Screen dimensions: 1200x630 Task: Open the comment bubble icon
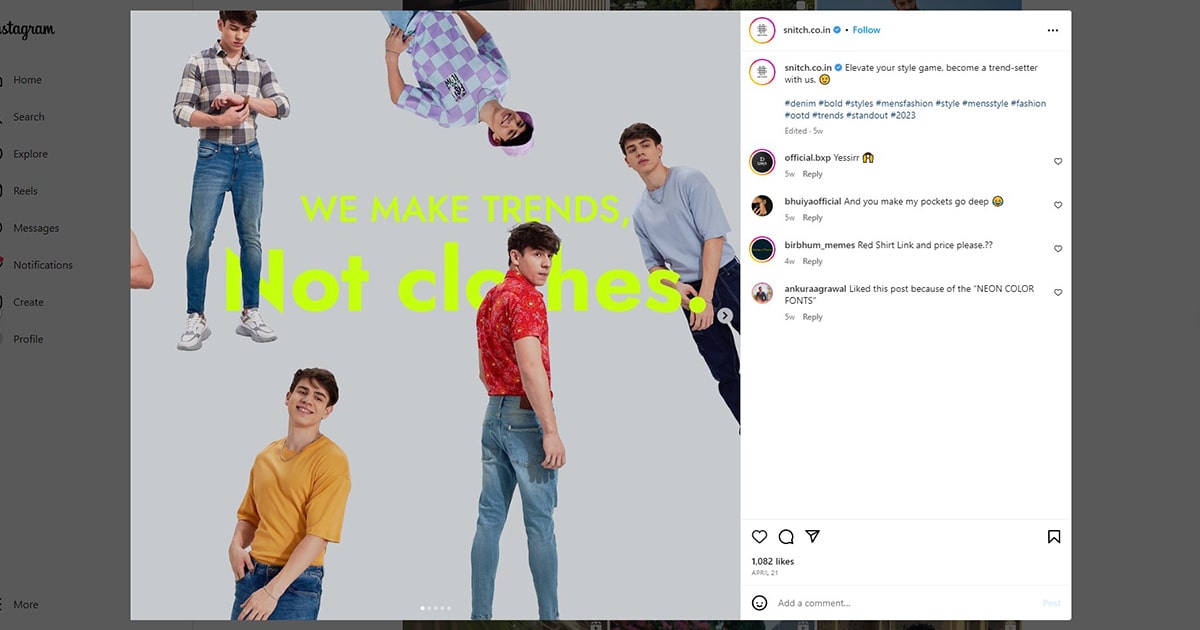[786, 537]
